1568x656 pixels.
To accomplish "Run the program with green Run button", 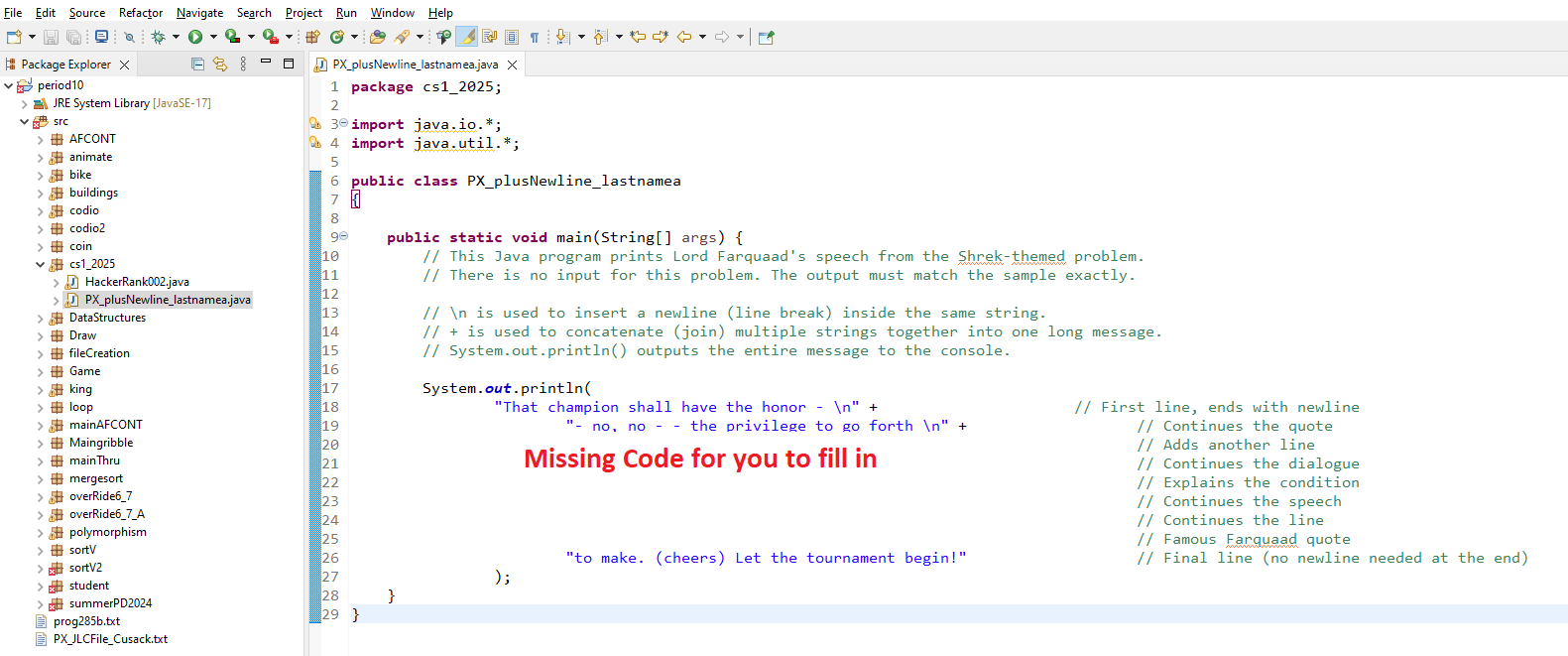I will point(195,37).
